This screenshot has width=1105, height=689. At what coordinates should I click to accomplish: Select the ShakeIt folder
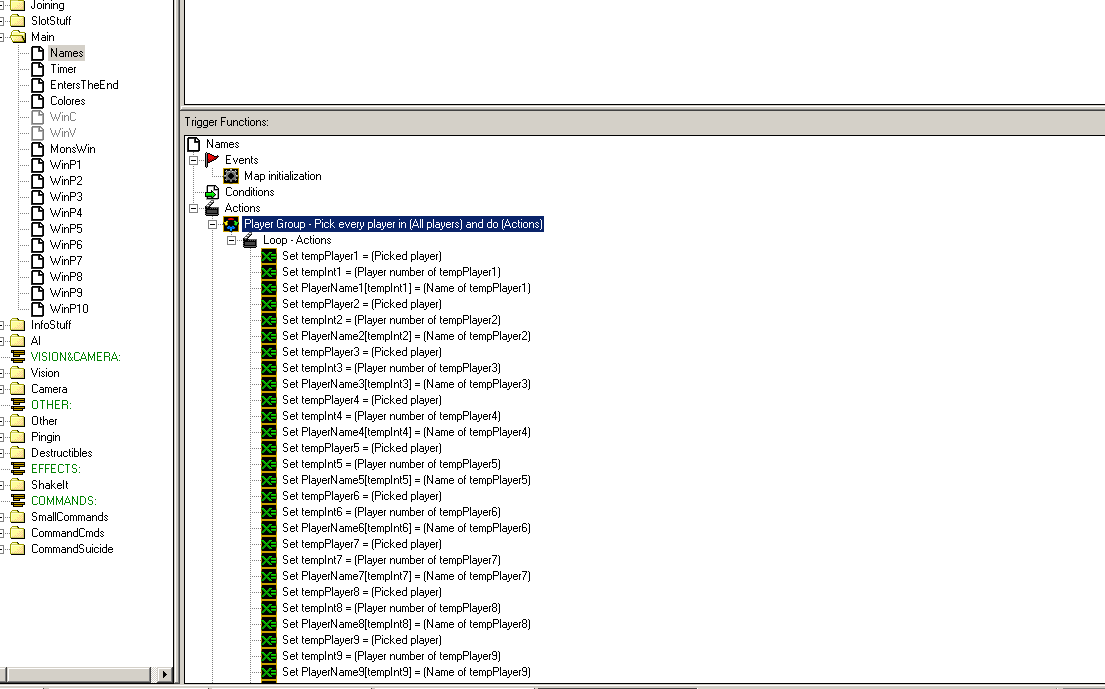click(49, 485)
